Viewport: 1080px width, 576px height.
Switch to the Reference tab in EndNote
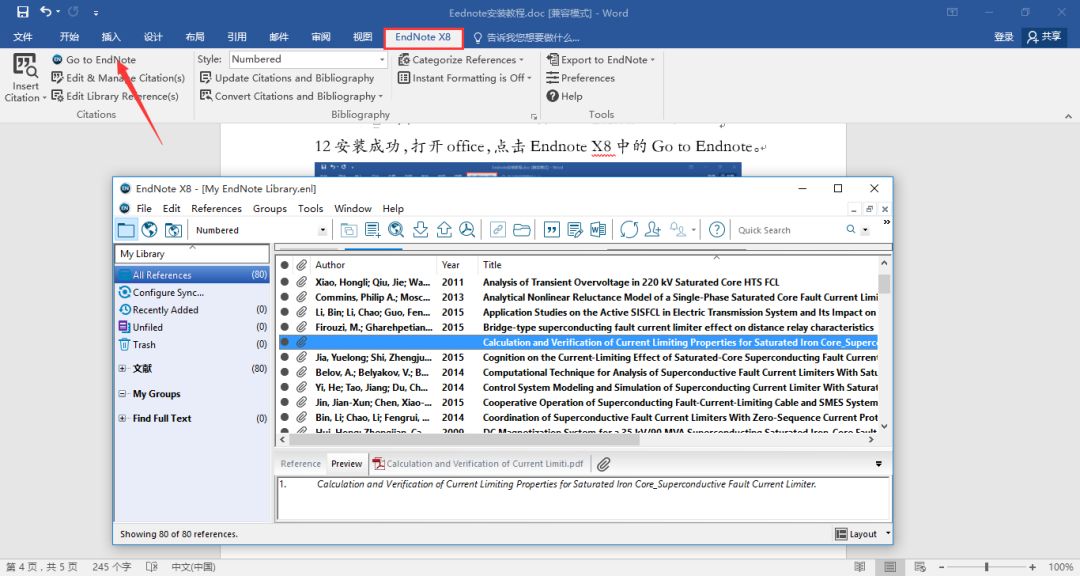coord(300,464)
